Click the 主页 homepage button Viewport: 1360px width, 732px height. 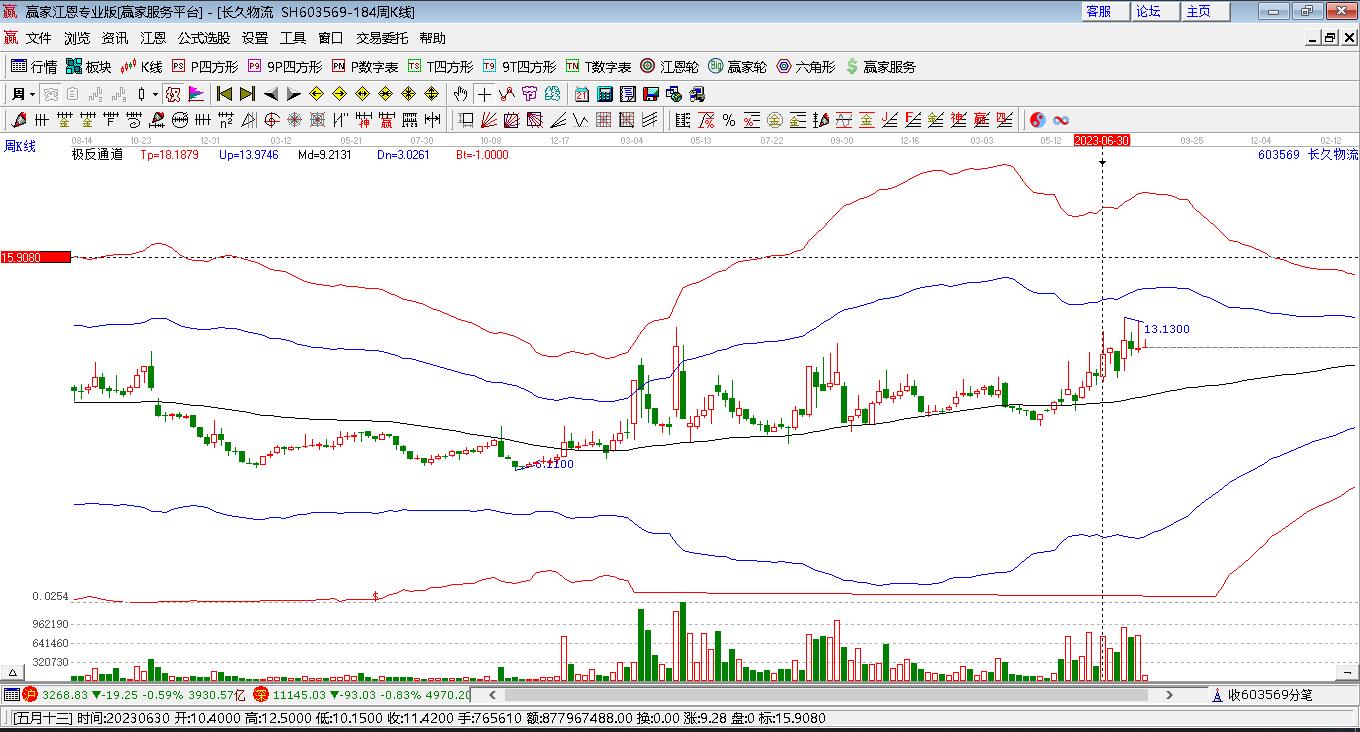(1204, 11)
